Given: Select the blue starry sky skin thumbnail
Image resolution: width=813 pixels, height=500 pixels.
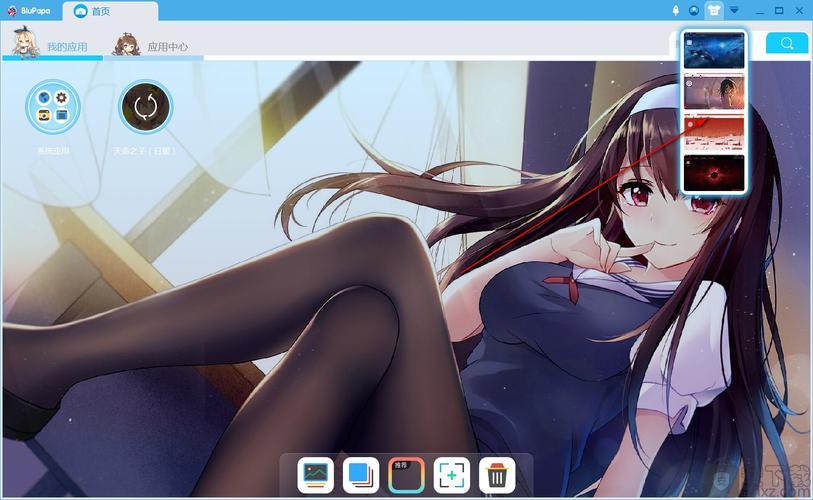Looking at the screenshot, I should click(x=714, y=50).
